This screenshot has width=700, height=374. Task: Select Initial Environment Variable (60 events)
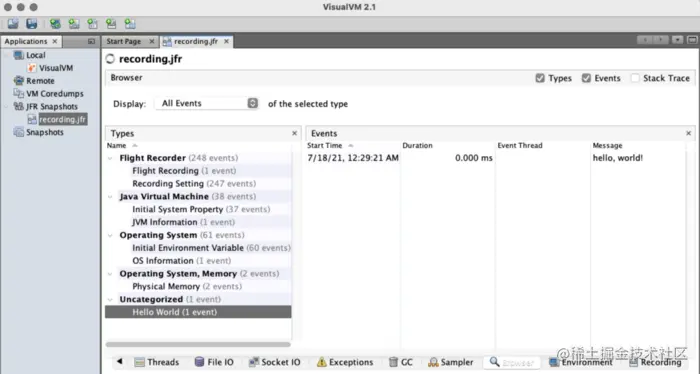[198, 248]
